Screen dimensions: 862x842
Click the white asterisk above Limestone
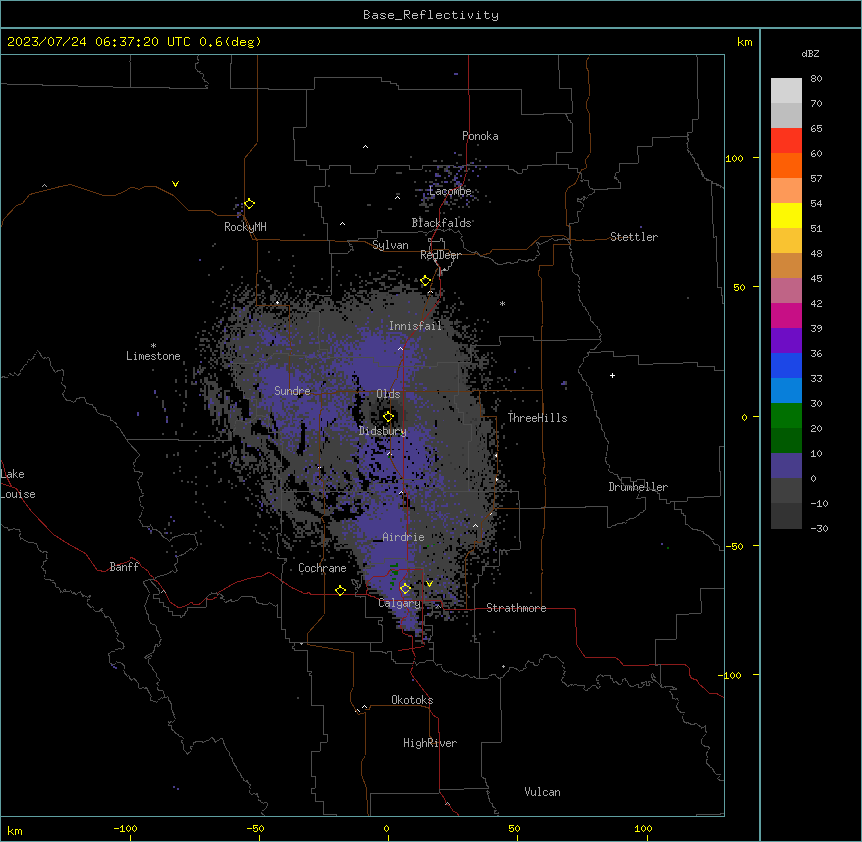tap(153, 345)
